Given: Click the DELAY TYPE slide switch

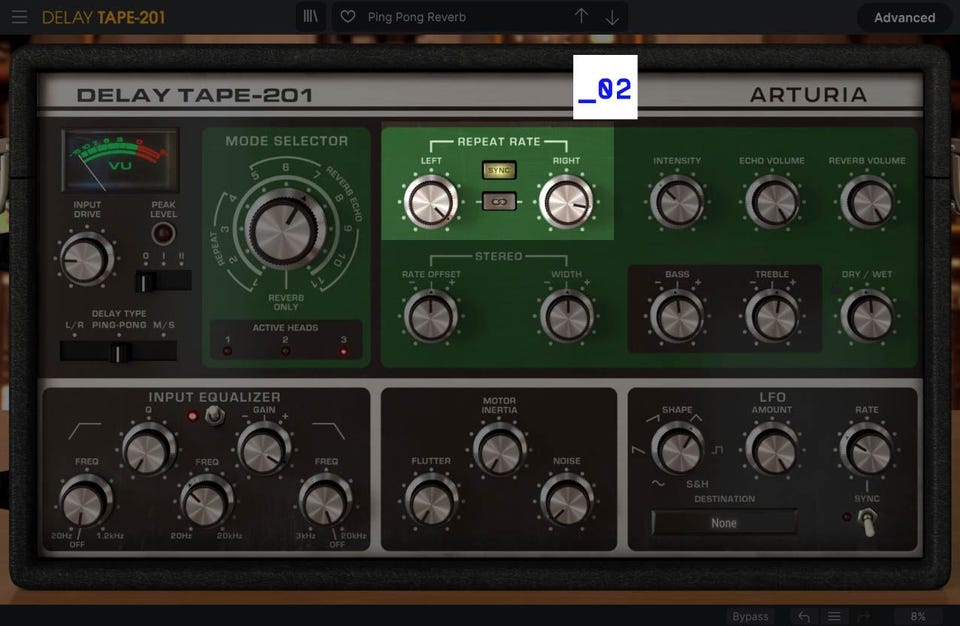Looking at the screenshot, I should [118, 352].
